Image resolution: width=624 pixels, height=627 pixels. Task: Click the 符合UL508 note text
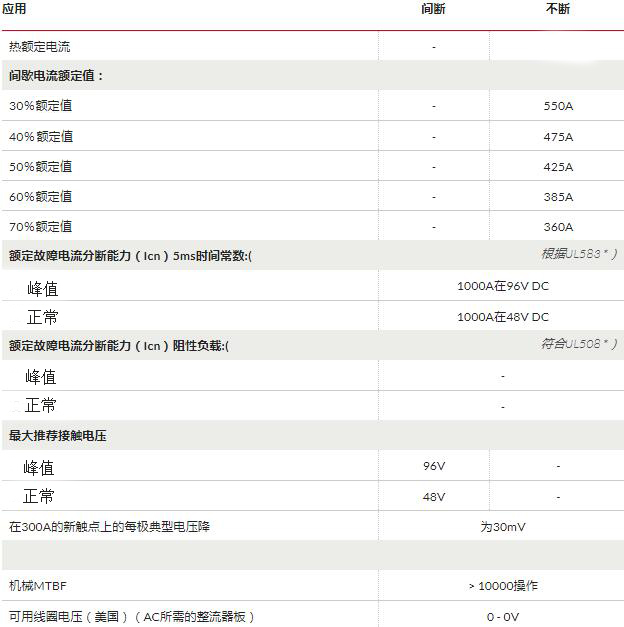coord(578,344)
